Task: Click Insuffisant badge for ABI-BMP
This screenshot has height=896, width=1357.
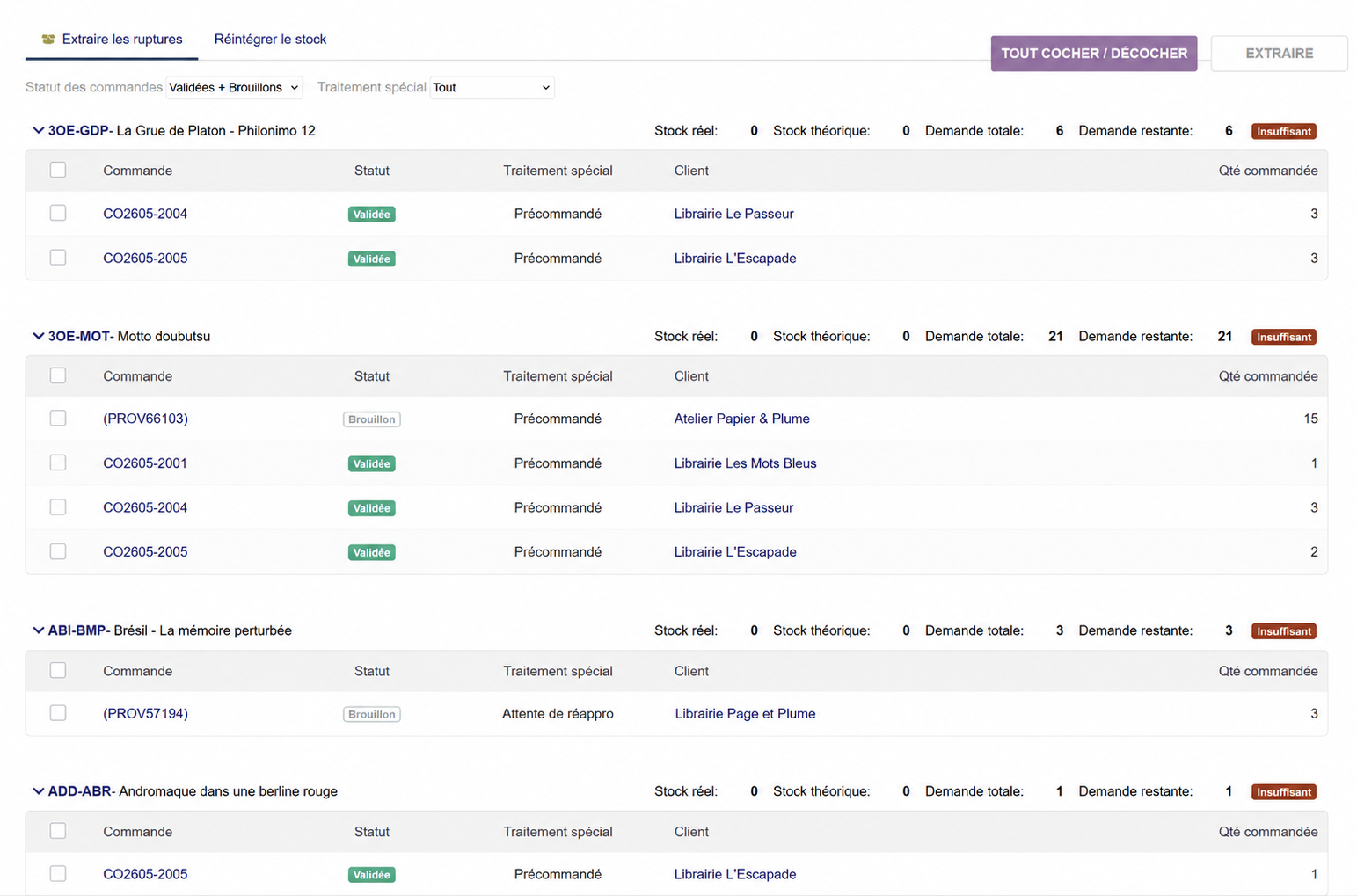Action: click(1283, 631)
